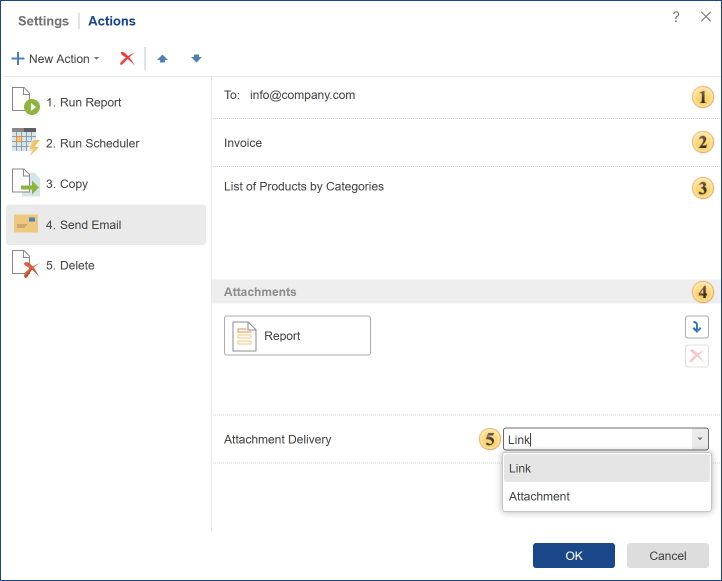Choose Link from the delivery list
Screen dimensions: 722x581
607,469
